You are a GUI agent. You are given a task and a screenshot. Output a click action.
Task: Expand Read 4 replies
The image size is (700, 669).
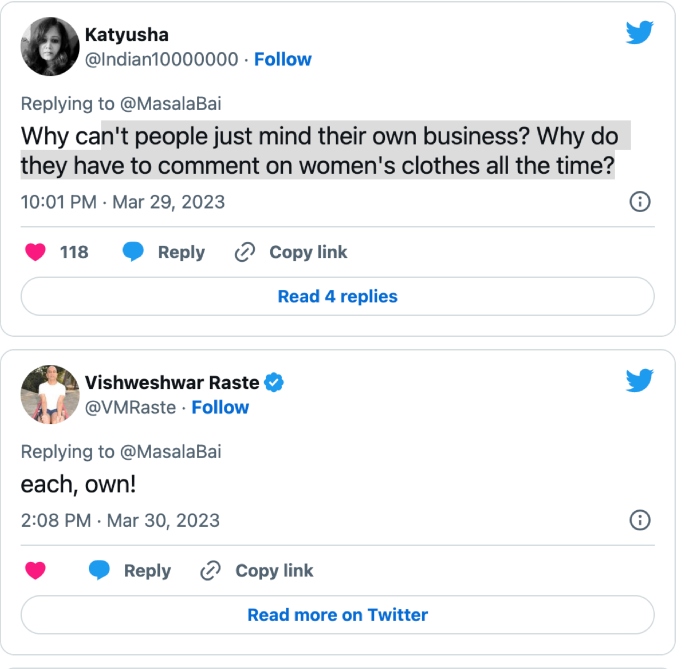click(337, 296)
